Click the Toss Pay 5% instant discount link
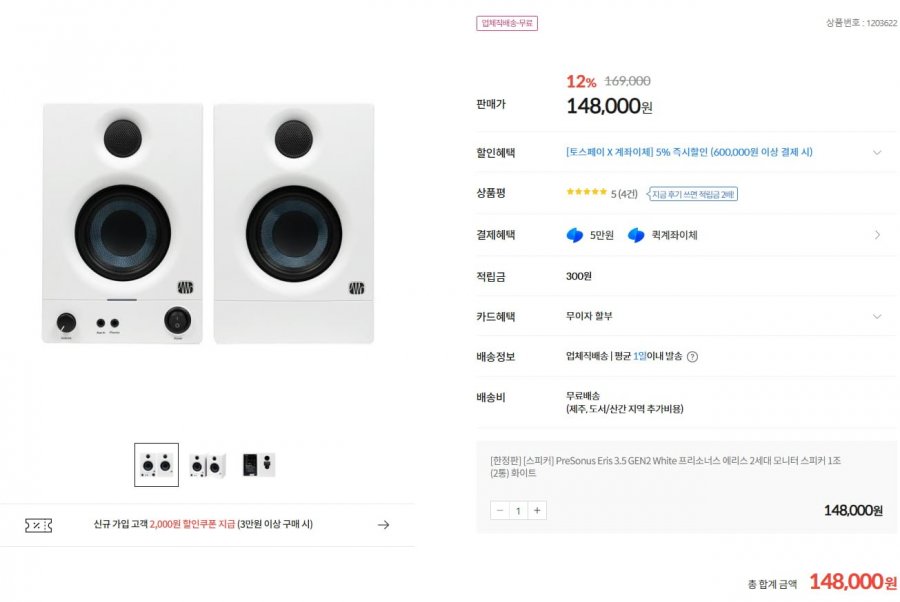 click(689, 153)
